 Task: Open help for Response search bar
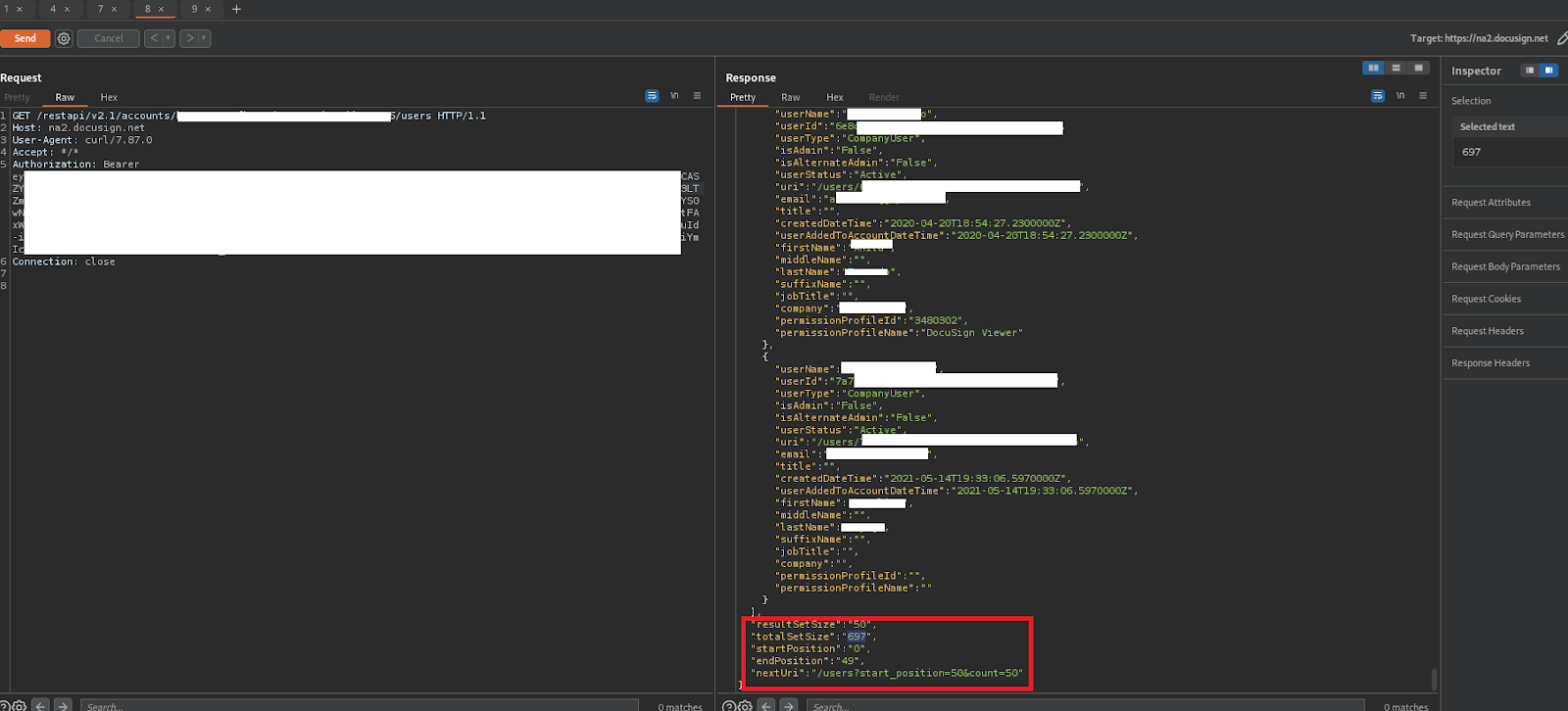coord(728,705)
